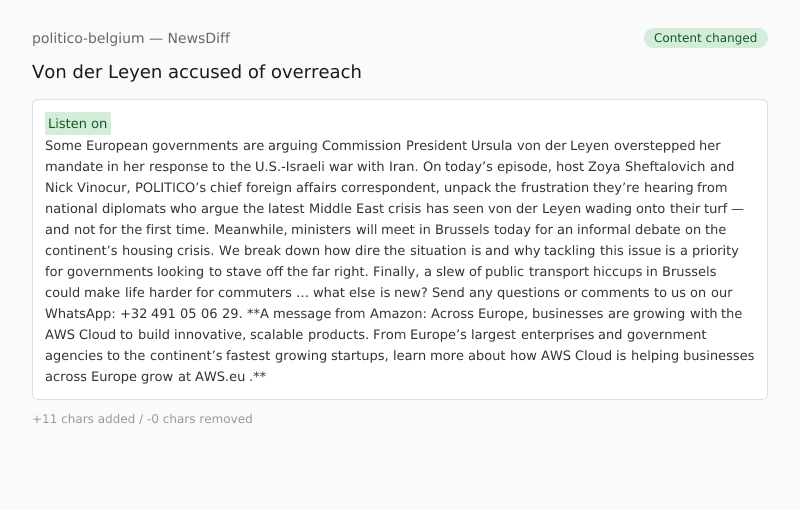Viewport: 800px width, 510px height.
Task: Click the headline "Von der Leyen accused of overreach"
Action: point(197,72)
